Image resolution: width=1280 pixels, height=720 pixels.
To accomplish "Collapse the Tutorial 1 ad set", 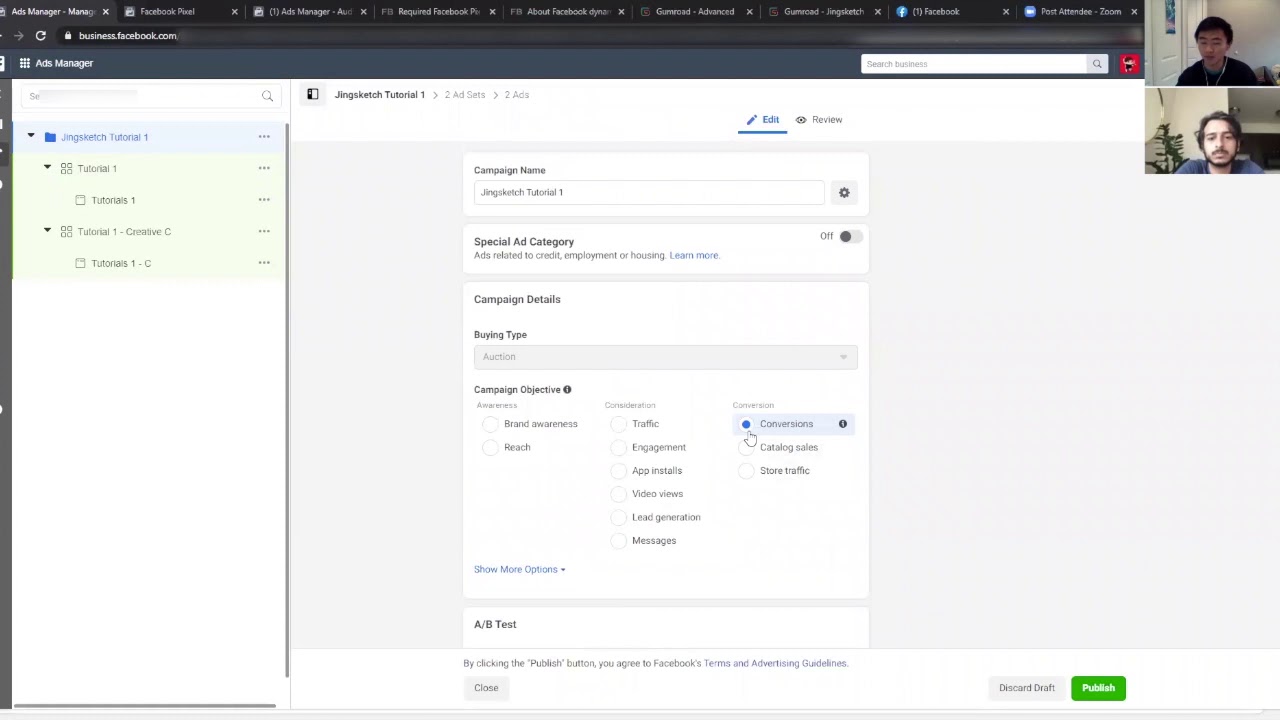I will pos(47,168).
